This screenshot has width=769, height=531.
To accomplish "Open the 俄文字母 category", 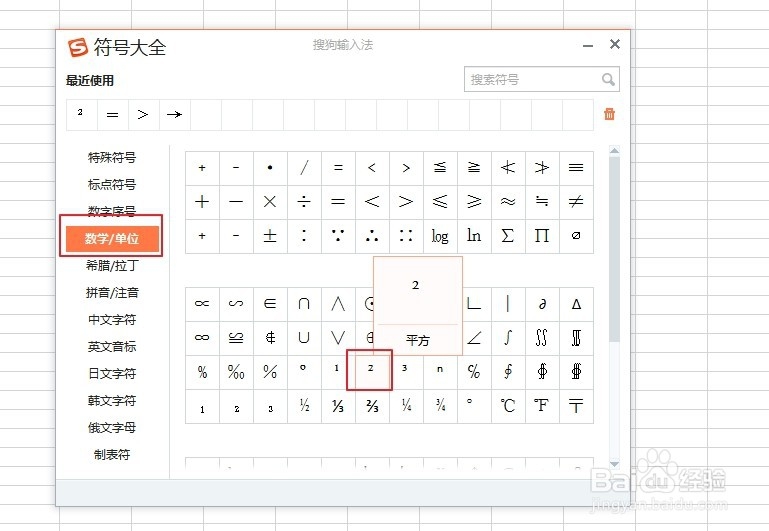I will coord(112,428).
